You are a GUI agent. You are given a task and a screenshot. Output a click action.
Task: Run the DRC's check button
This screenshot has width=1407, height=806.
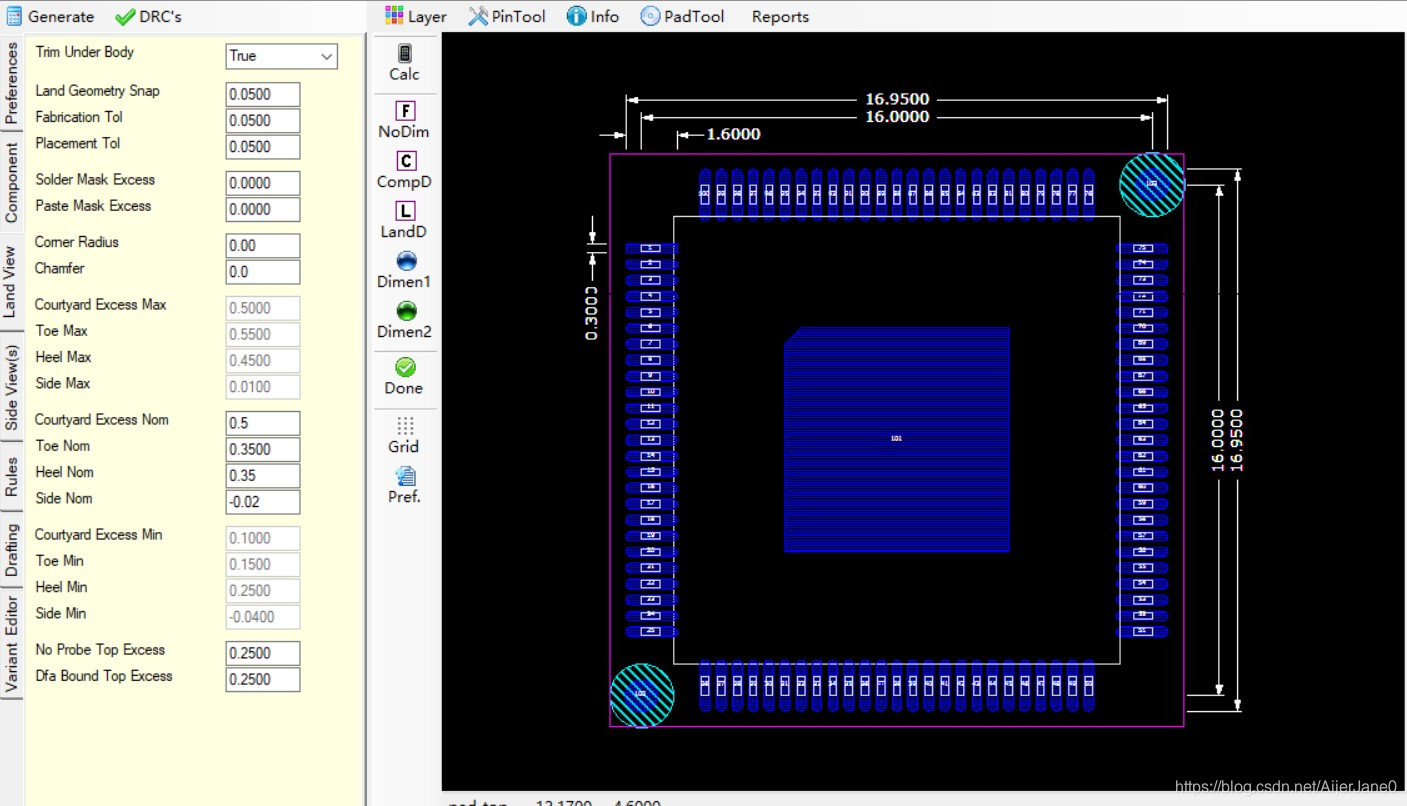click(x=148, y=16)
